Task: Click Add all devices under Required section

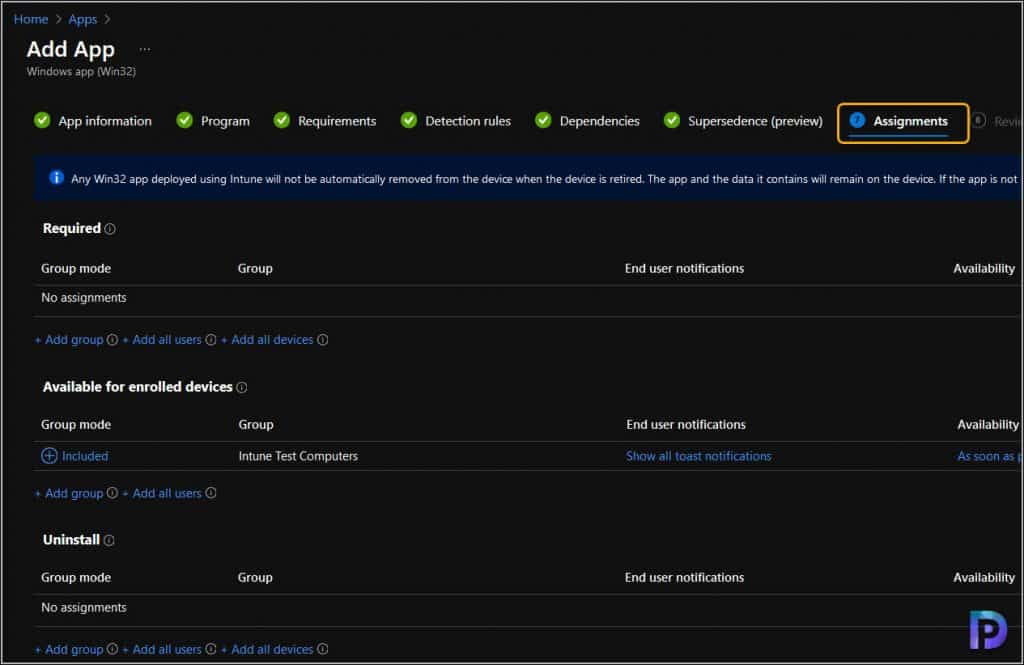Action: click(267, 340)
